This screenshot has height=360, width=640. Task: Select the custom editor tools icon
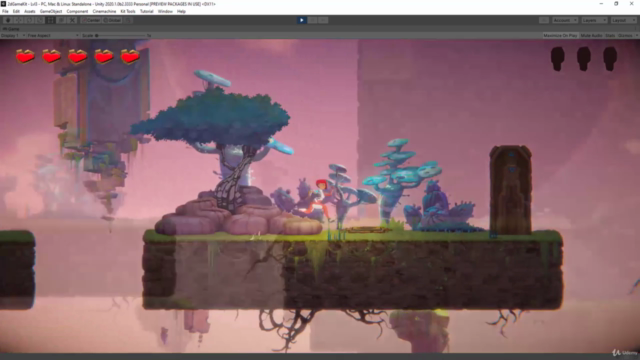[72, 20]
